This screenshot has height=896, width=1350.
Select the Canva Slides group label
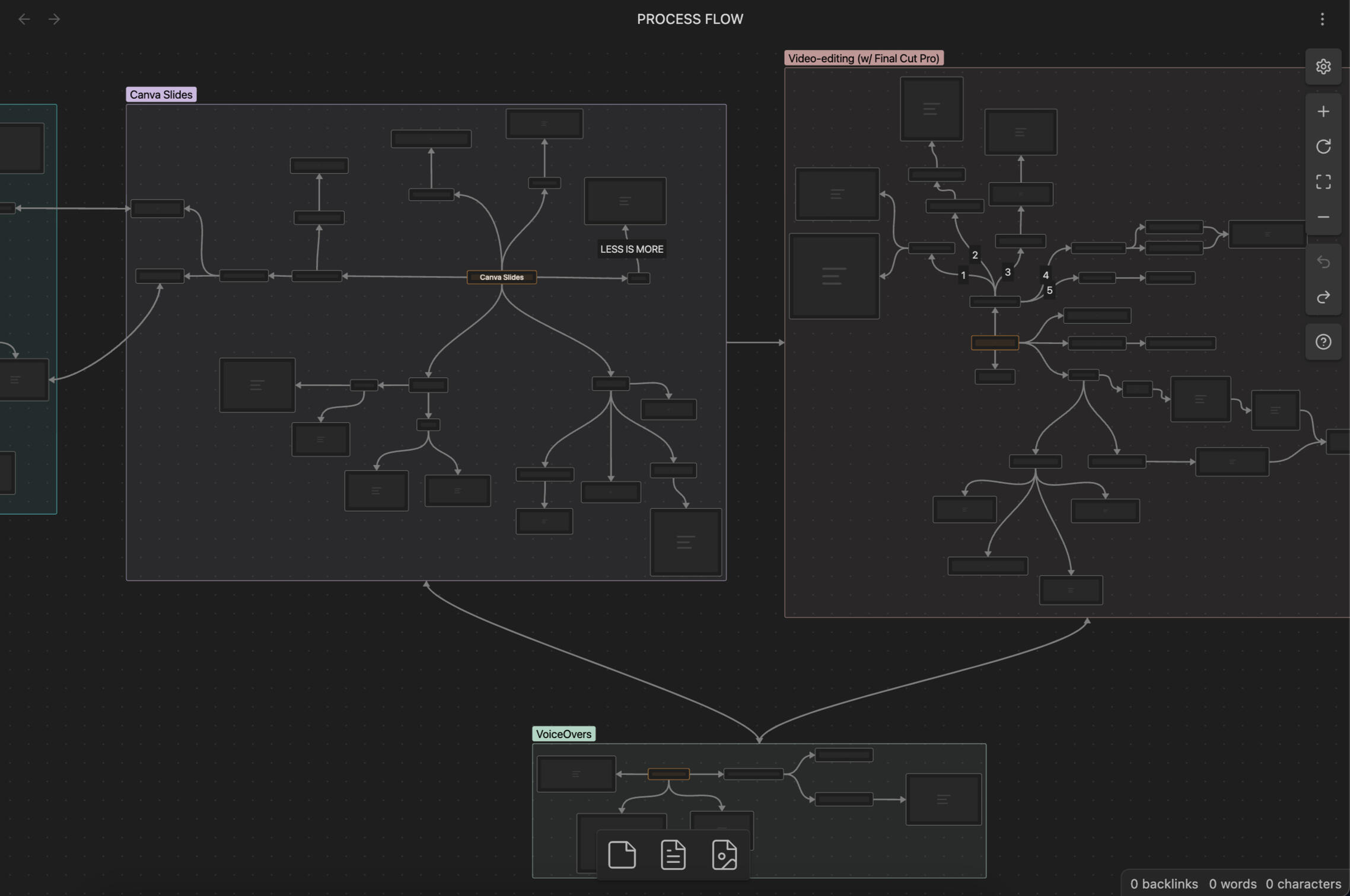161,94
